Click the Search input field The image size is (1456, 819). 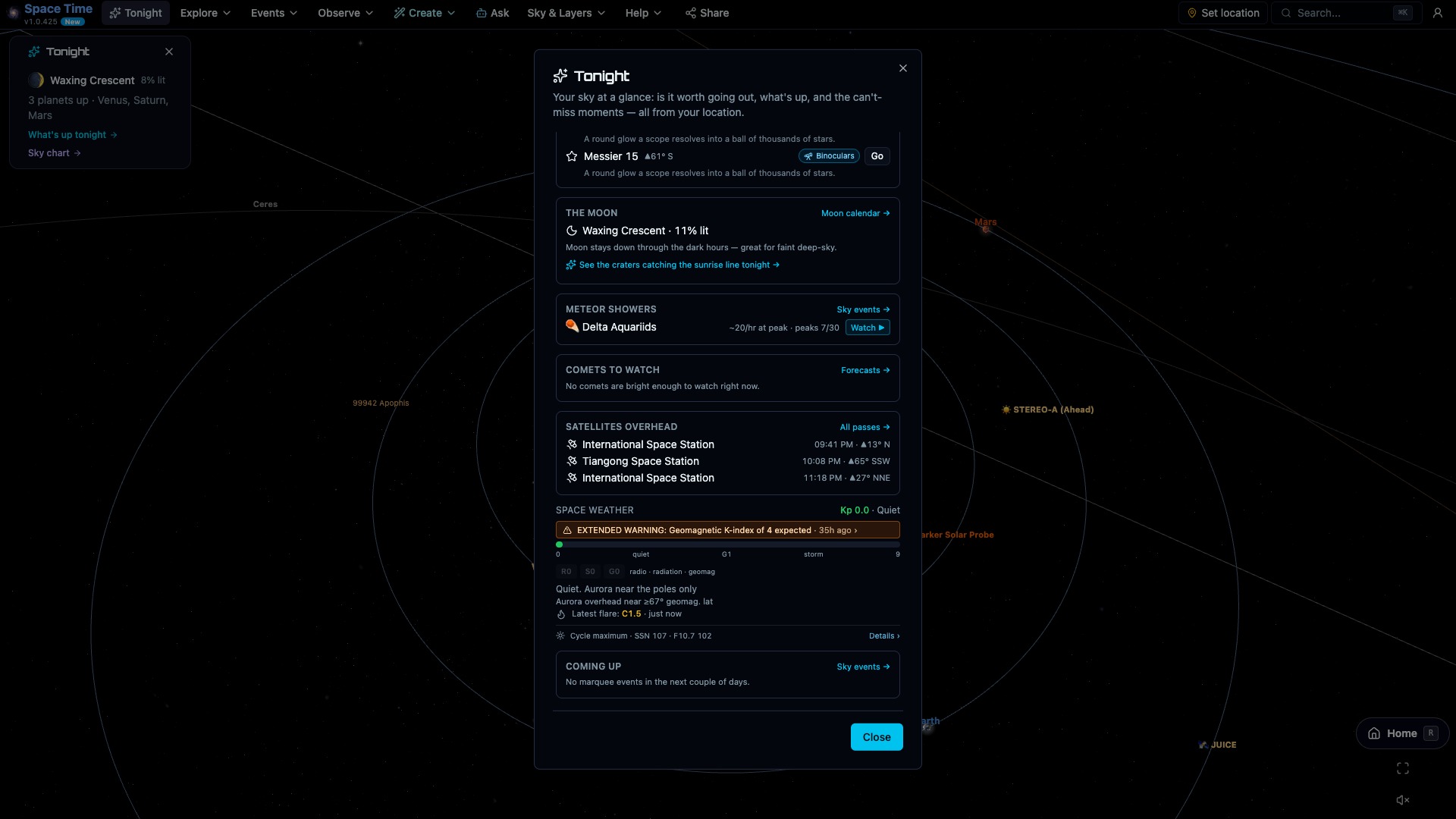pyautogui.click(x=1342, y=13)
